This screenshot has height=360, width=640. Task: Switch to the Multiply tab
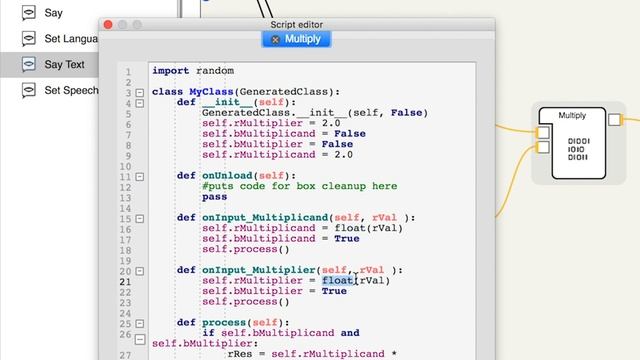coord(296,39)
